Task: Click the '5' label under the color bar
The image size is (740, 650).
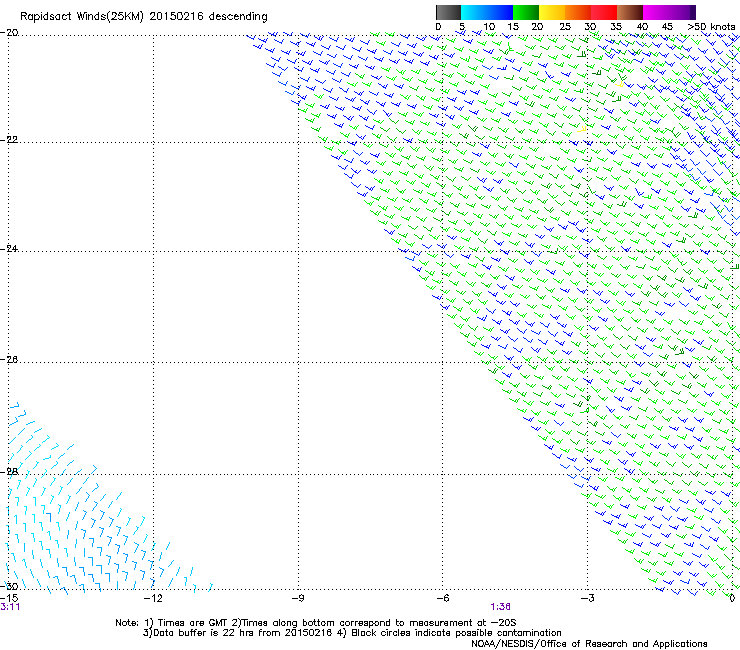Action: tap(462, 27)
